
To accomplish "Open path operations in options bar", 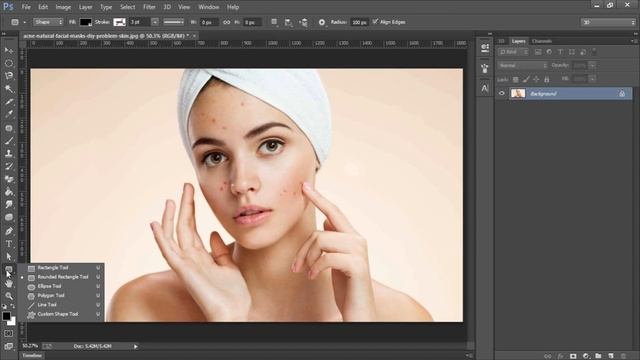I will point(274,22).
